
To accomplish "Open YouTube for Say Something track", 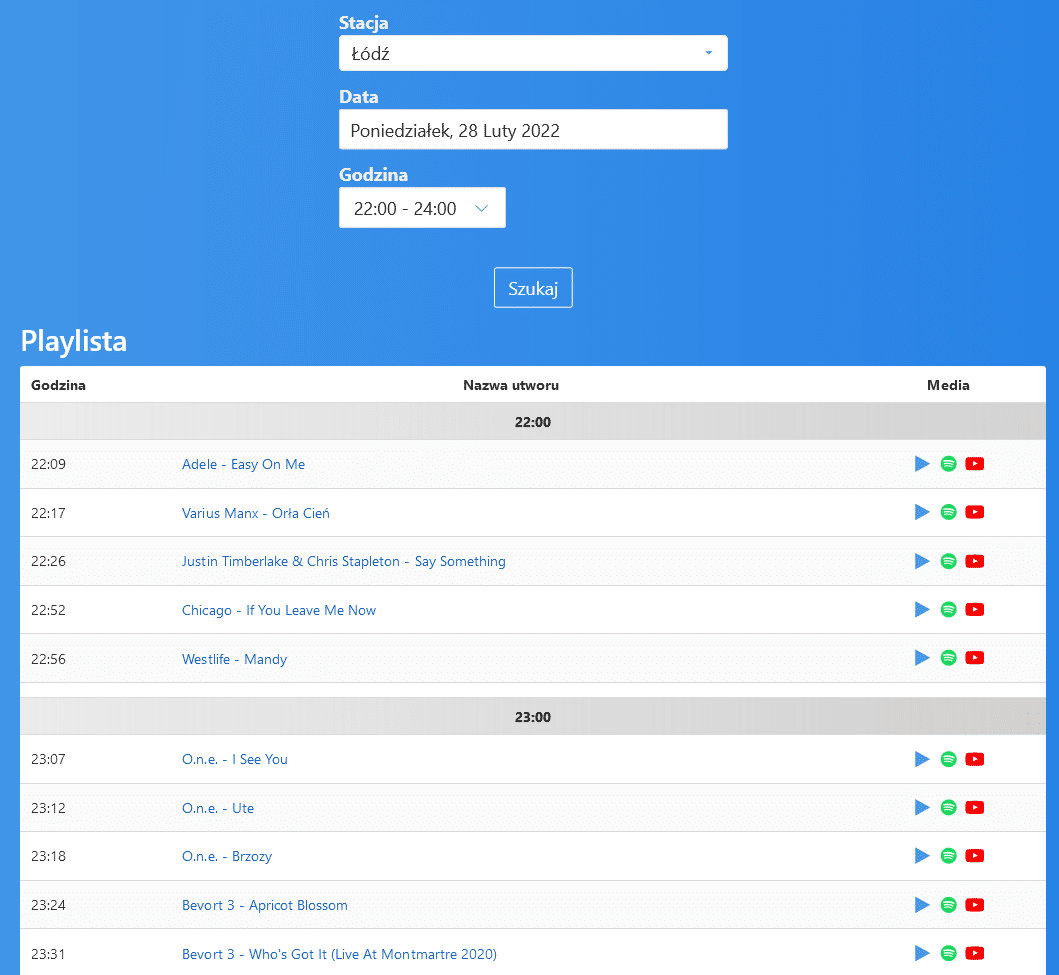I will (x=975, y=561).
